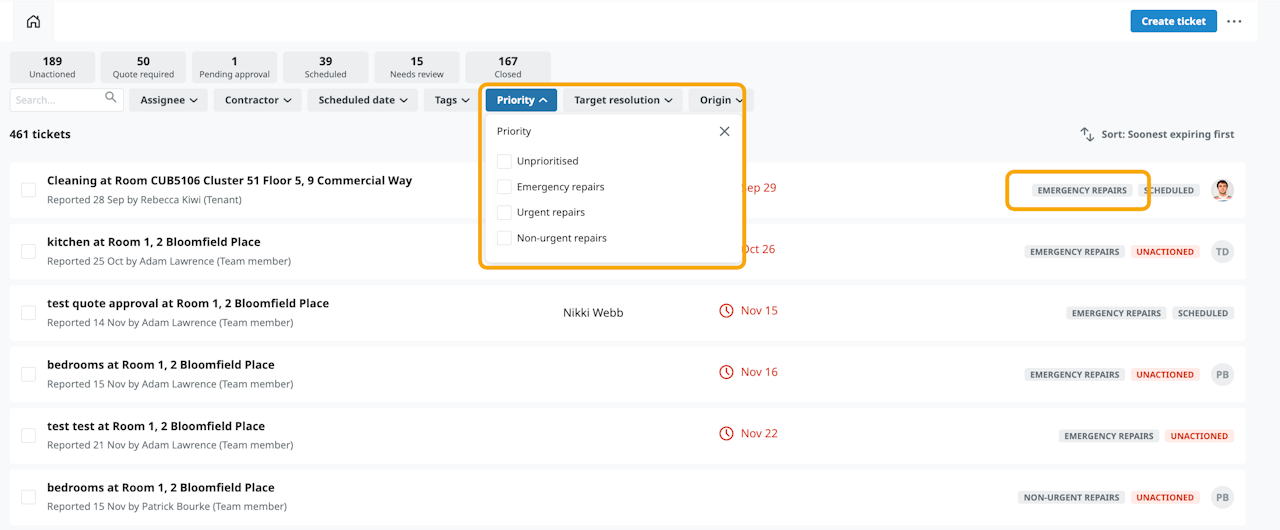Click the assignee photo on Cleaning ticket
This screenshot has width=1280, height=530.
pyautogui.click(x=1222, y=190)
